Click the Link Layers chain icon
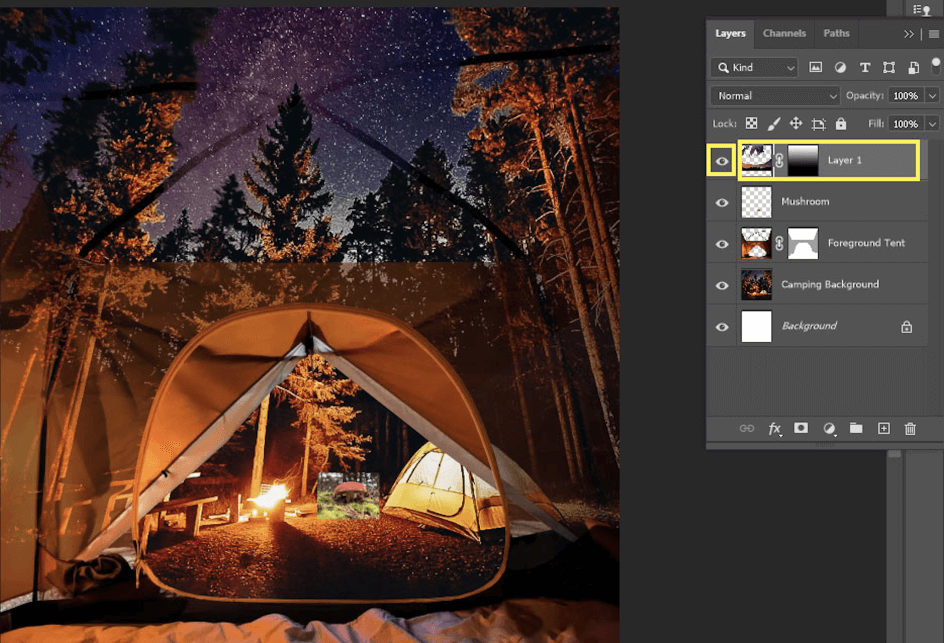Screen dimensions: 944x643 [x=747, y=429]
